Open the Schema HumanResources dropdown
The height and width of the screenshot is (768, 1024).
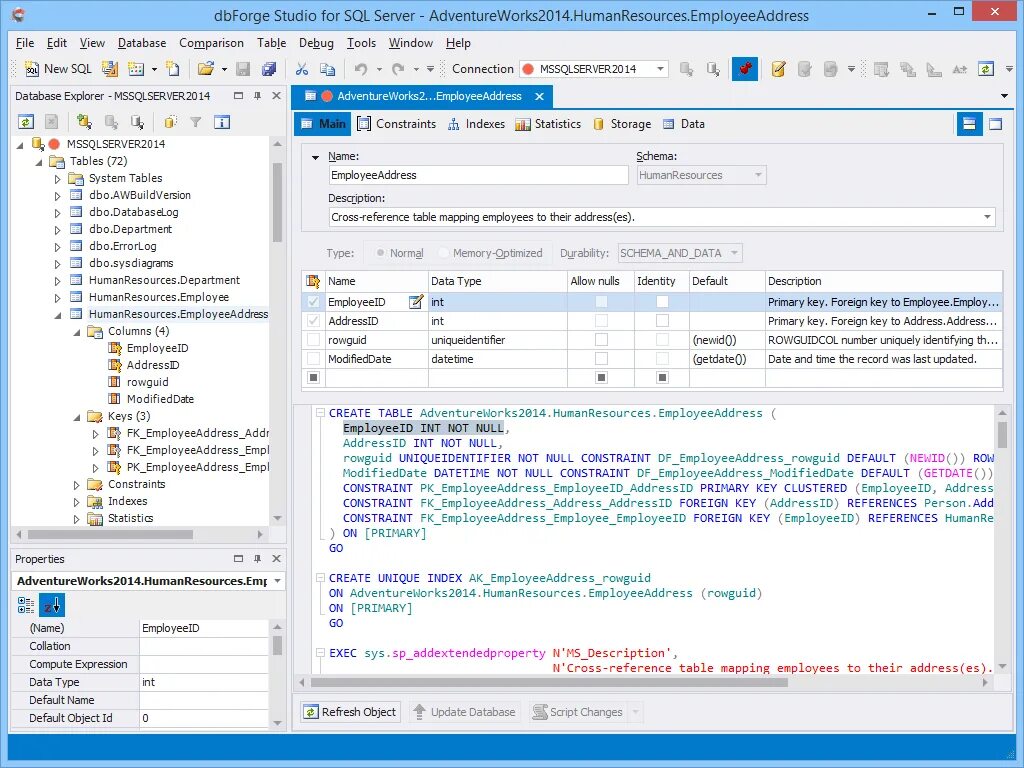[x=758, y=175]
